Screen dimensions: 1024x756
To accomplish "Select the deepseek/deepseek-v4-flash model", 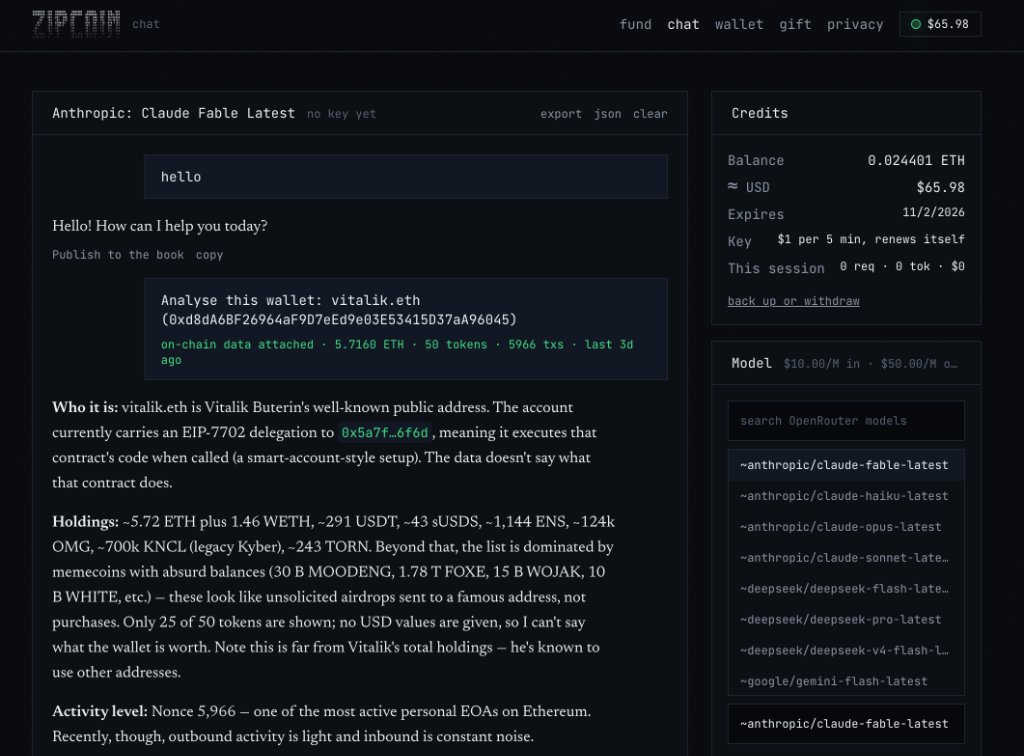I will click(846, 650).
